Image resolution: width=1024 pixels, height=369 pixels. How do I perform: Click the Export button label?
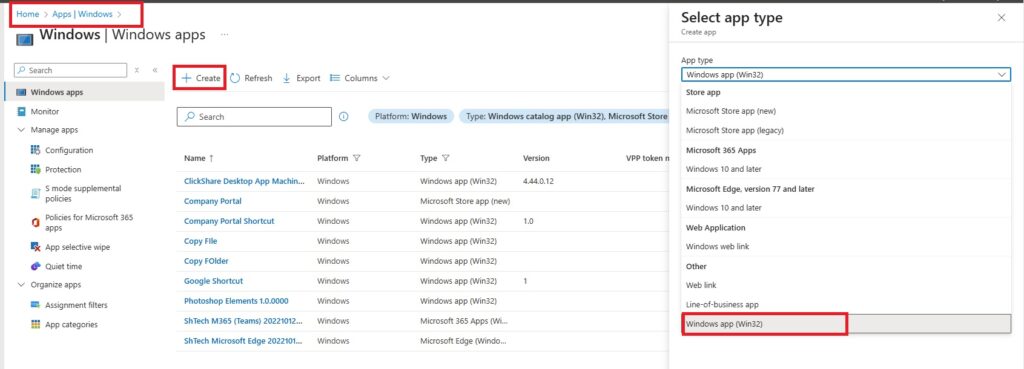coord(308,78)
